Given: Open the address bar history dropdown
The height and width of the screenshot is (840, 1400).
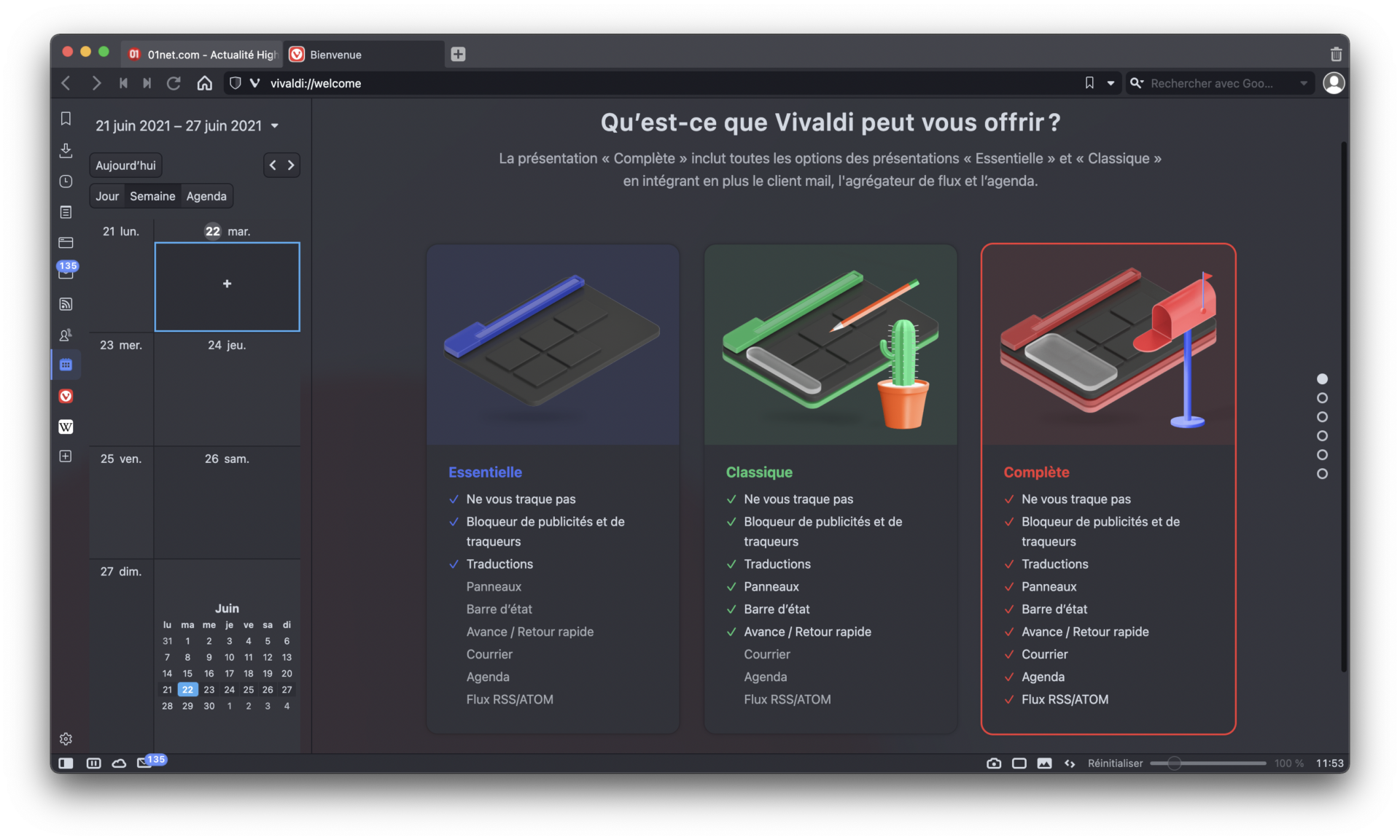Looking at the screenshot, I should 1111,83.
